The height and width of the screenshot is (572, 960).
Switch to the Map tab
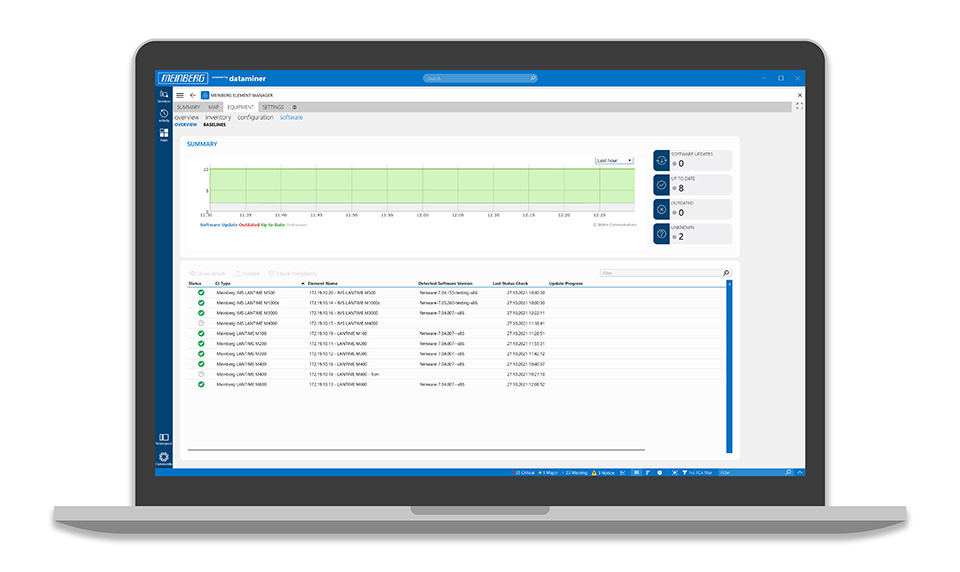(213, 107)
